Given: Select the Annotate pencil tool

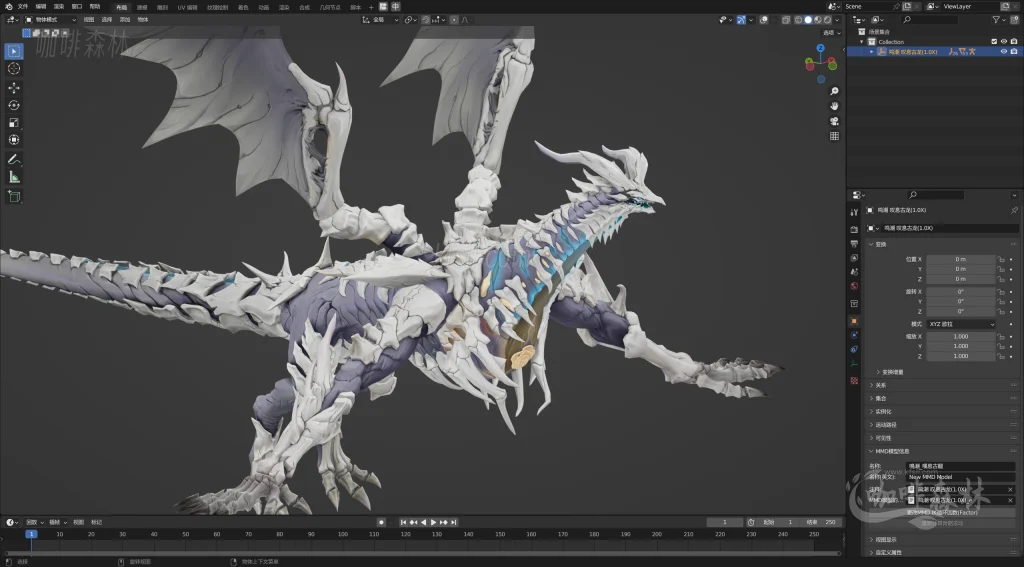Looking at the screenshot, I should [14, 159].
